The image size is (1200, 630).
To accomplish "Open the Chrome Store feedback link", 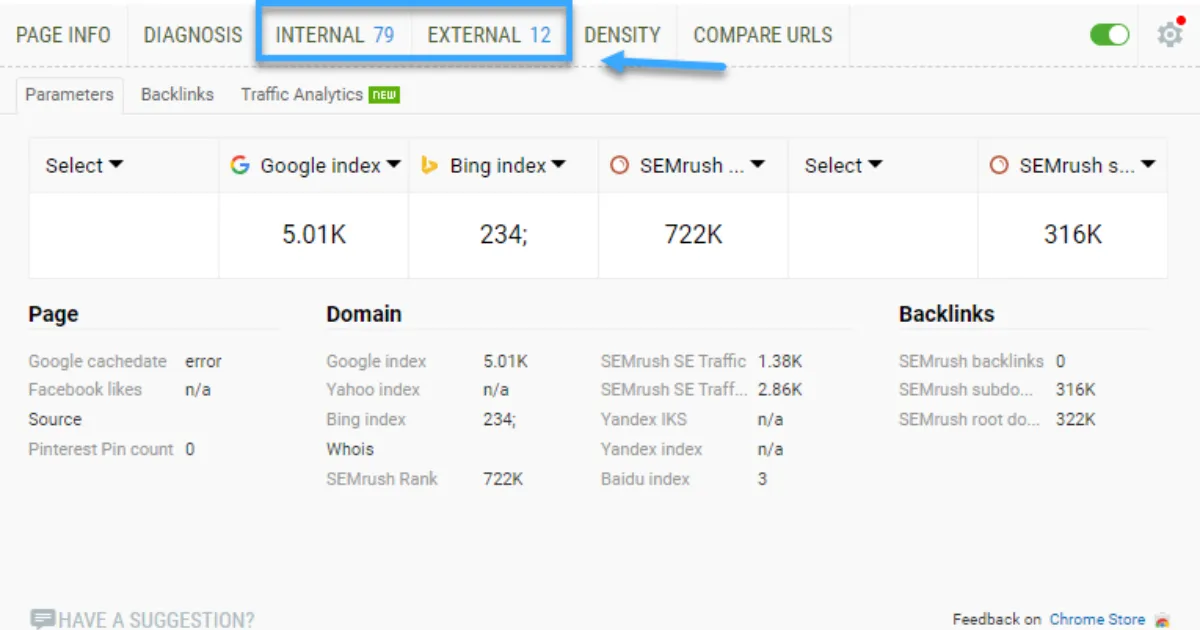I will (1097, 620).
